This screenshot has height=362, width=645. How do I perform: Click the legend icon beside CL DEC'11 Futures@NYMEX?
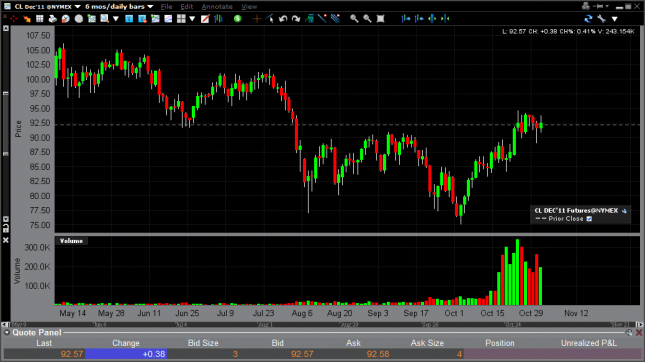coord(624,211)
